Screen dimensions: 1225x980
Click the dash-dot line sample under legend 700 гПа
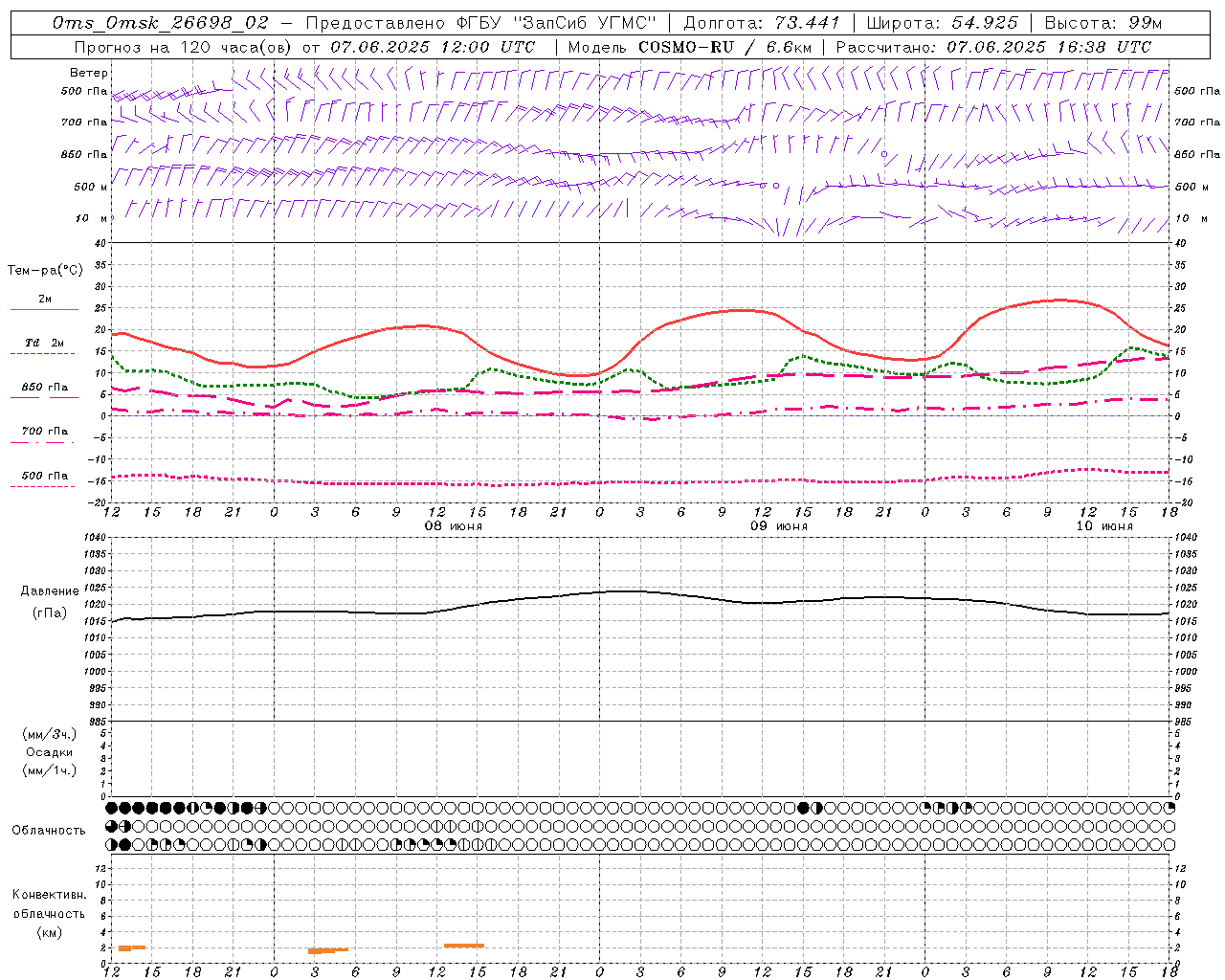pyautogui.click(x=42, y=443)
